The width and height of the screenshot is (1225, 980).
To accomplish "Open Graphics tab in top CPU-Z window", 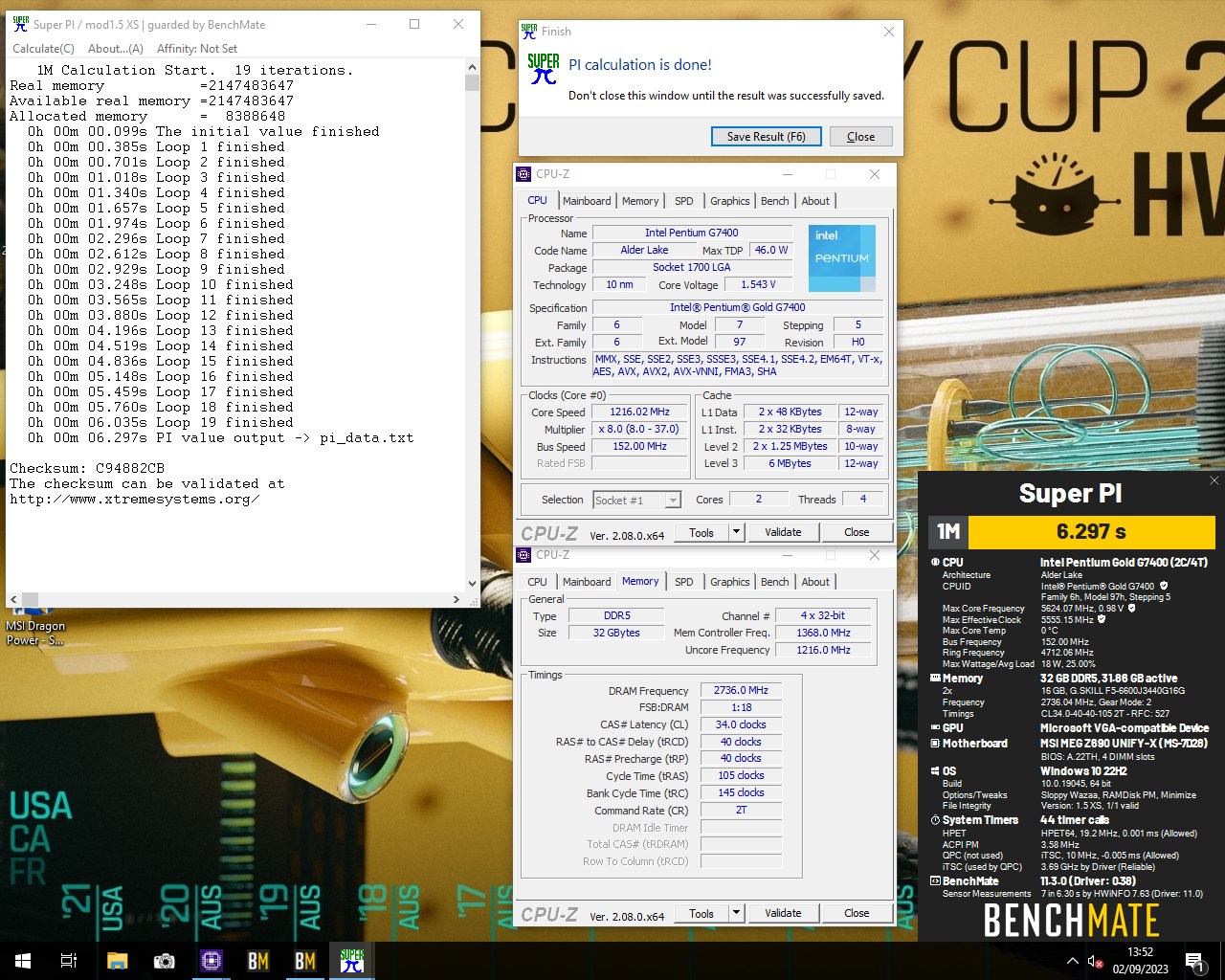I will (x=730, y=201).
